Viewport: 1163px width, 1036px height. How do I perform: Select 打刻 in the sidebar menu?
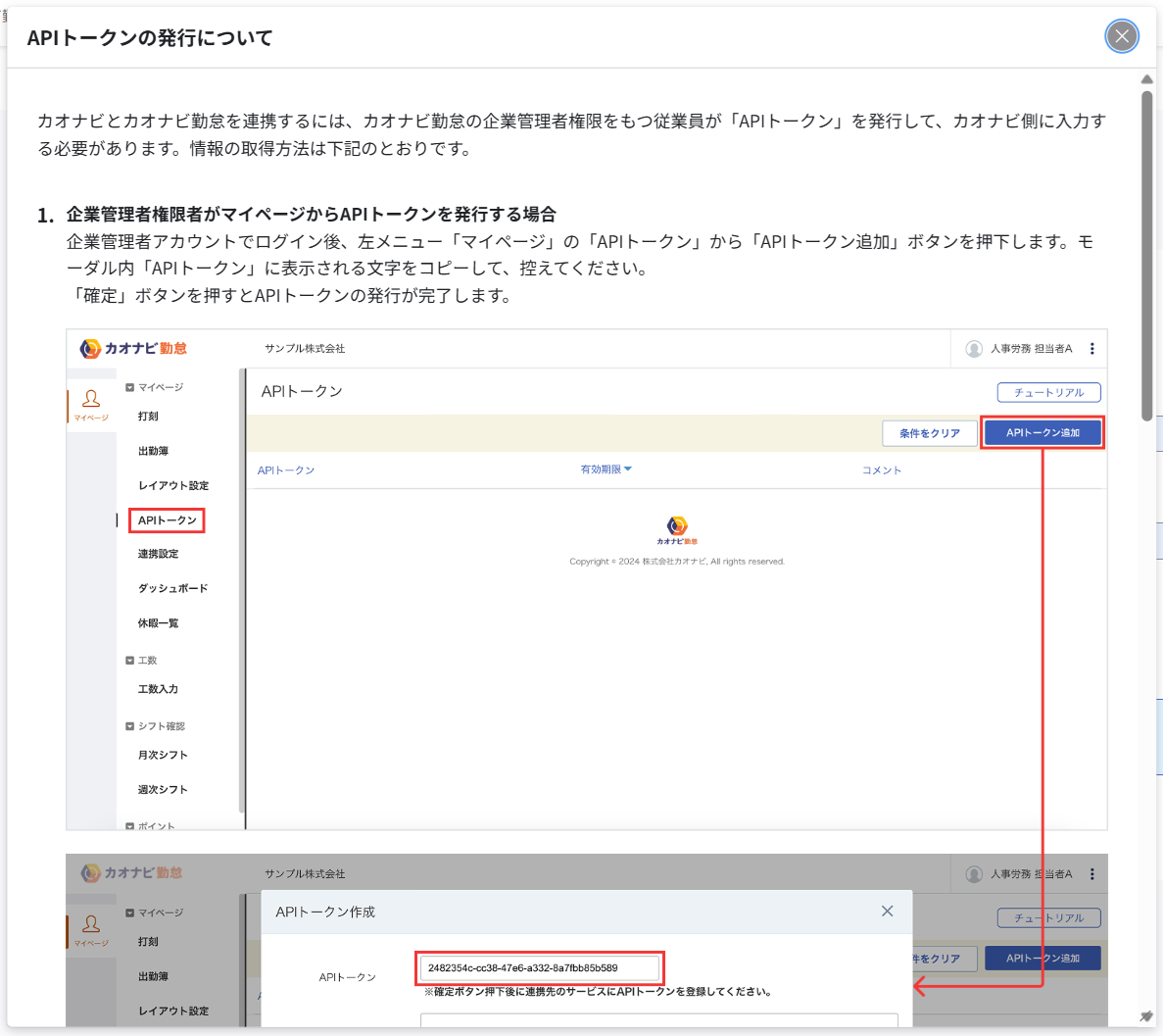149,416
